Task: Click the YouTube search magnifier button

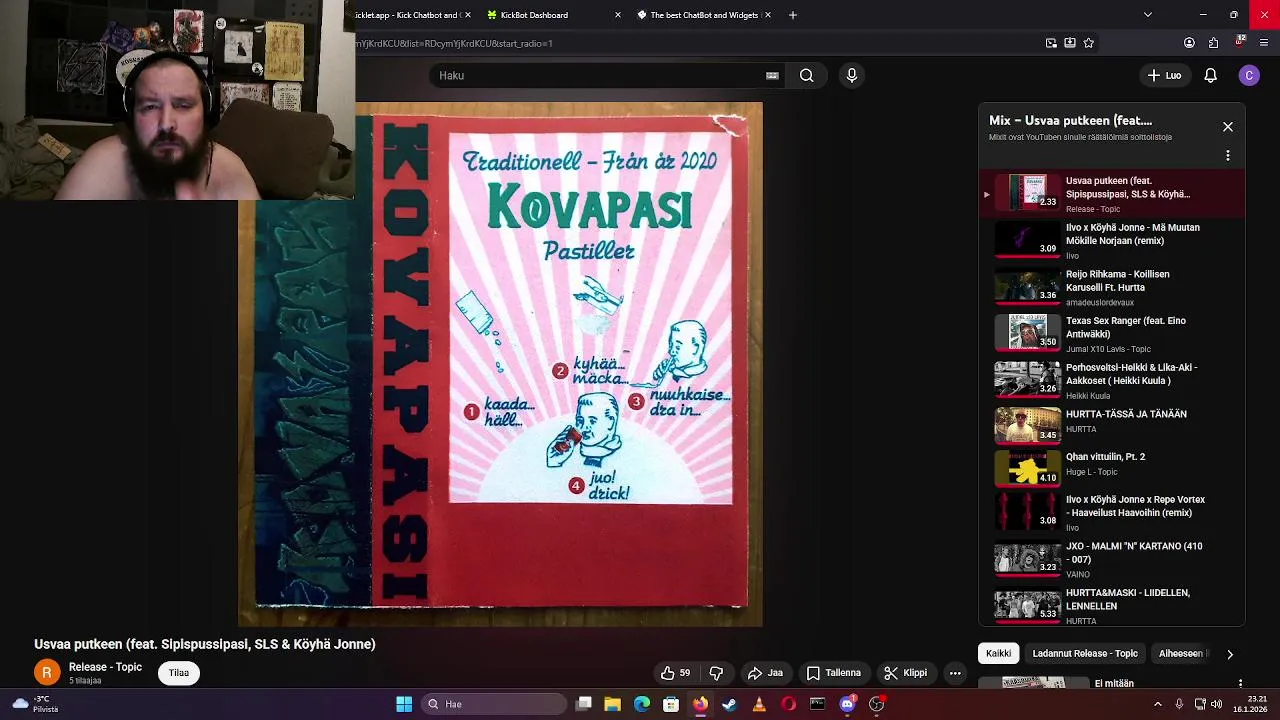Action: point(806,75)
